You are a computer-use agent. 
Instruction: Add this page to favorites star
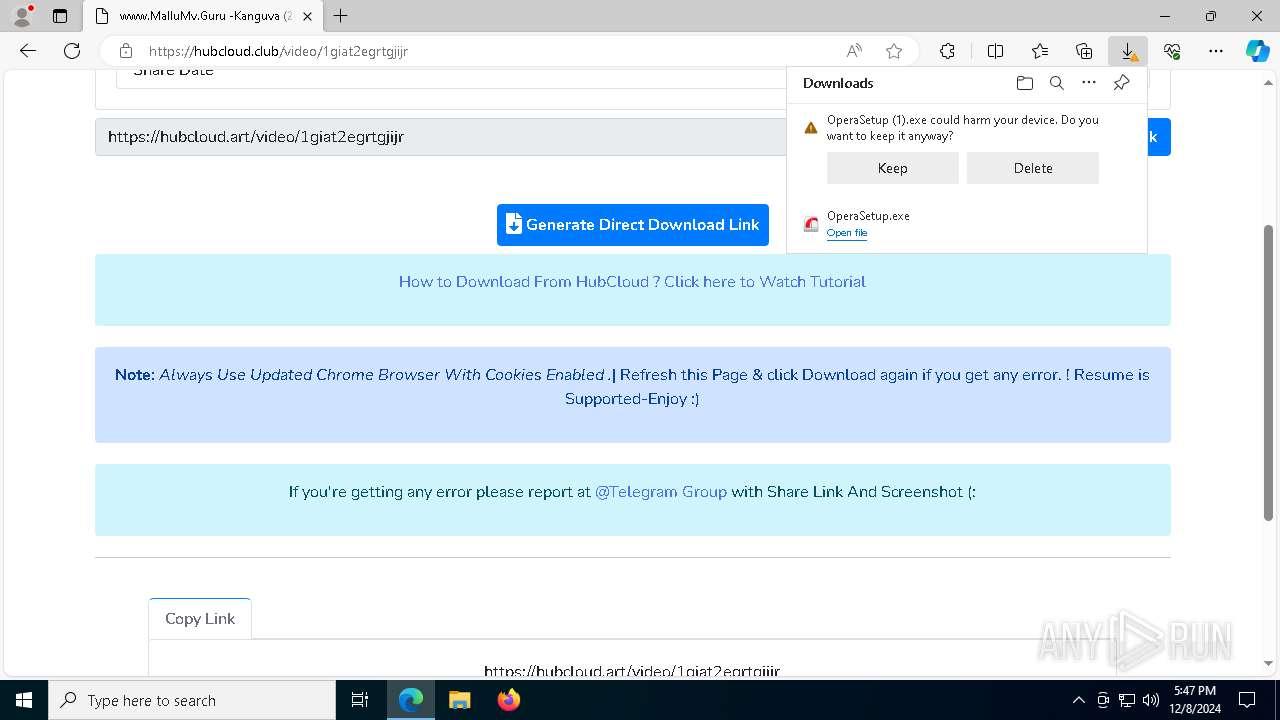pos(894,51)
